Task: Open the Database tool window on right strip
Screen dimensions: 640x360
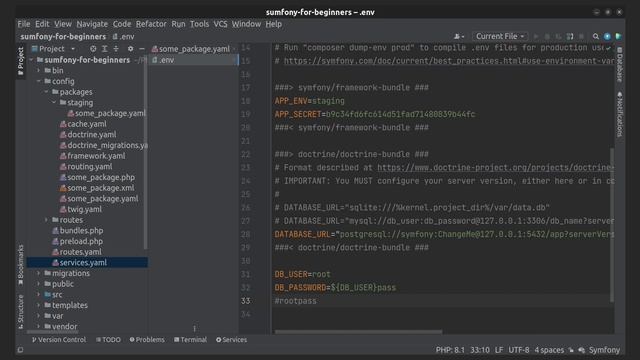Action: 620,64
